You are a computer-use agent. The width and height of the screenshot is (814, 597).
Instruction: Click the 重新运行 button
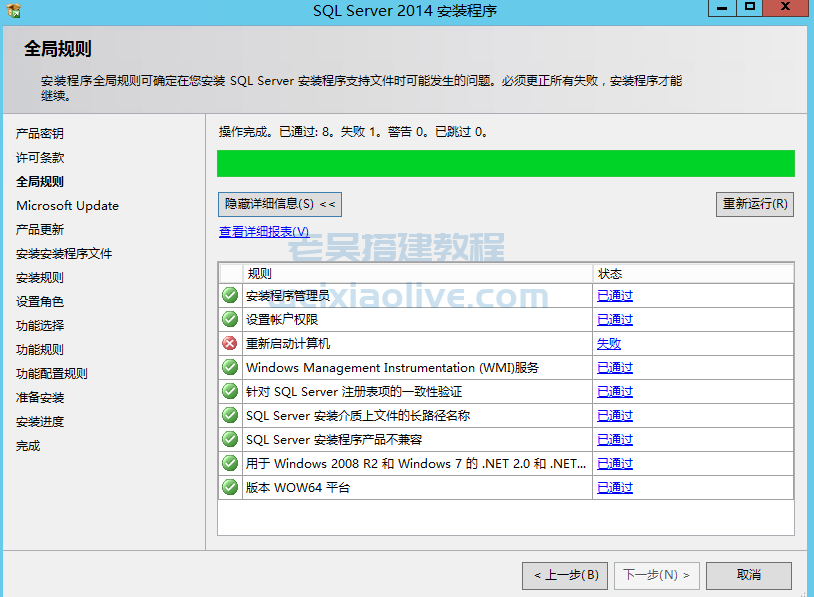click(x=755, y=204)
